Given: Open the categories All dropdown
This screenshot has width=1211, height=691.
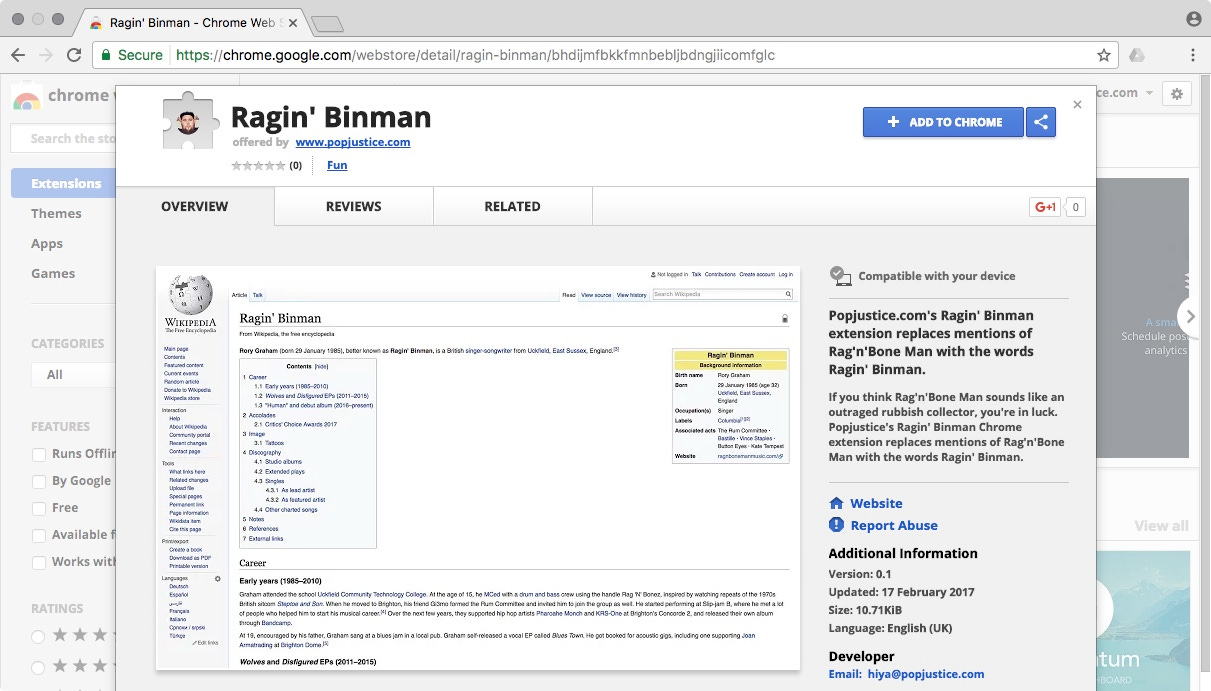Looking at the screenshot, I should pyautogui.click(x=73, y=374).
